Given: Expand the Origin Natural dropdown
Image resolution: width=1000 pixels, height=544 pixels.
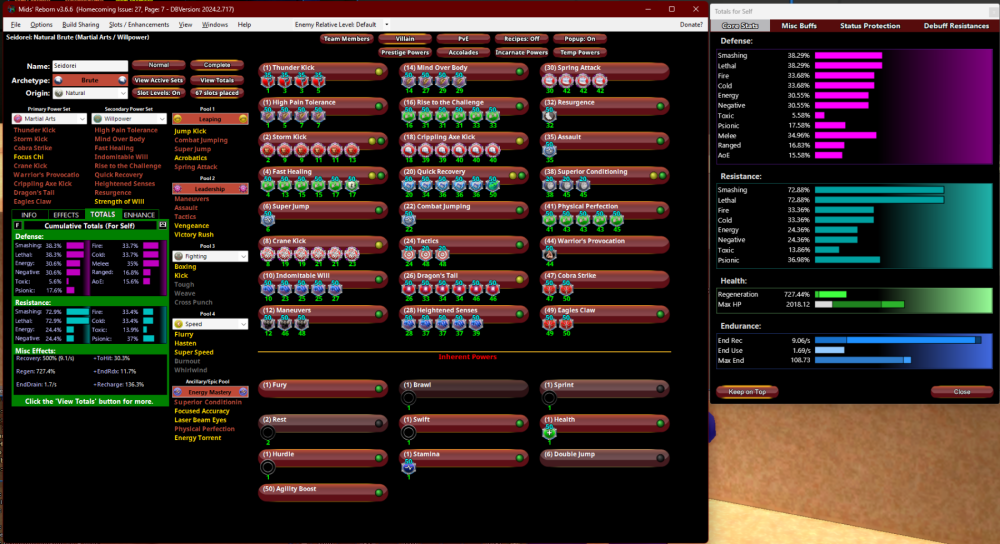Looking at the screenshot, I should tap(90, 93).
